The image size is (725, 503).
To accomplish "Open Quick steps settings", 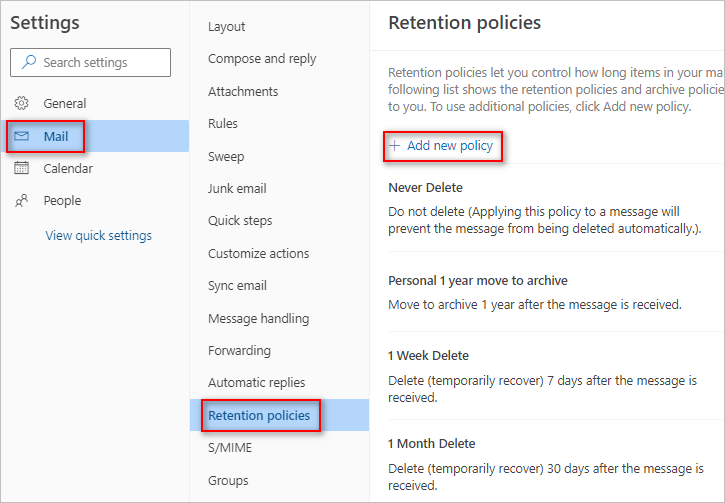I will point(240,221).
